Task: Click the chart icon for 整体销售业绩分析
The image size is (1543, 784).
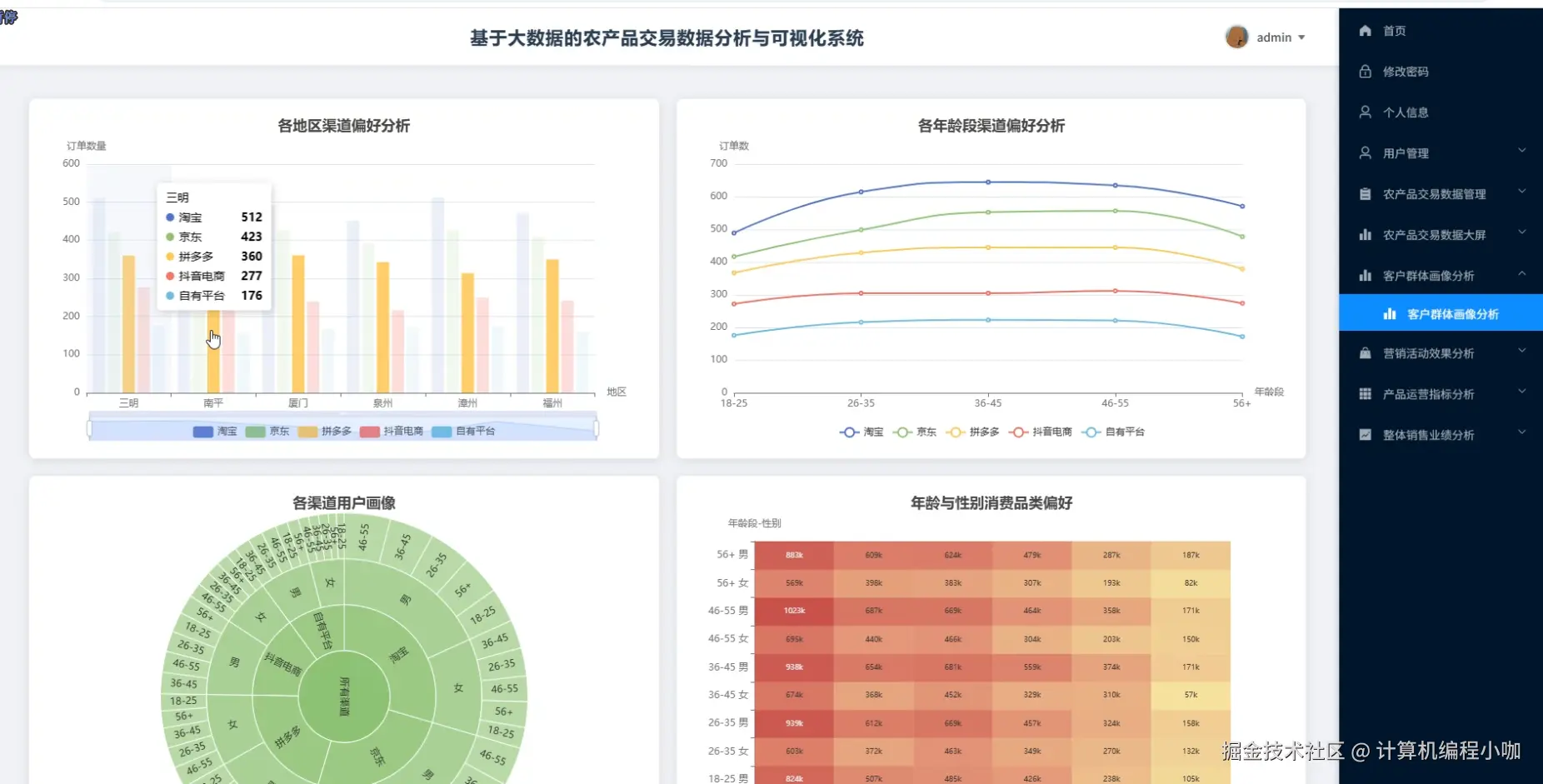Action: [1365, 435]
